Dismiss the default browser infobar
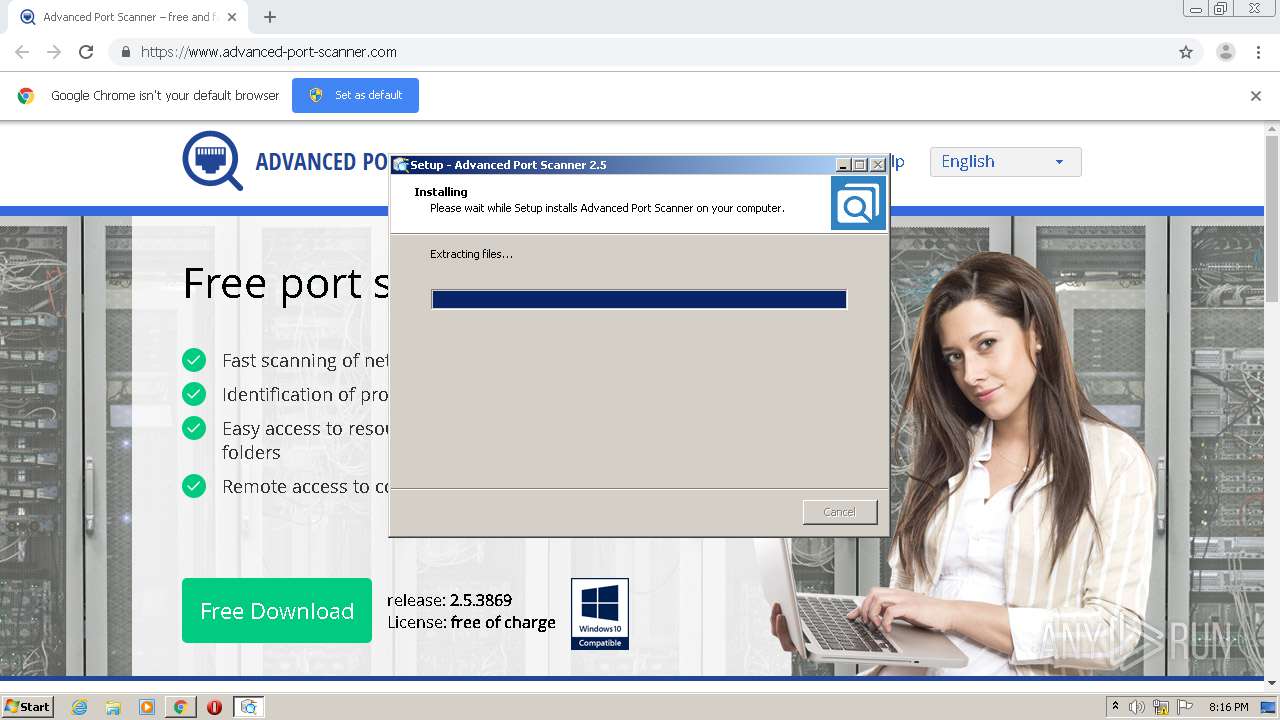The width and height of the screenshot is (1280, 720). (x=1256, y=96)
